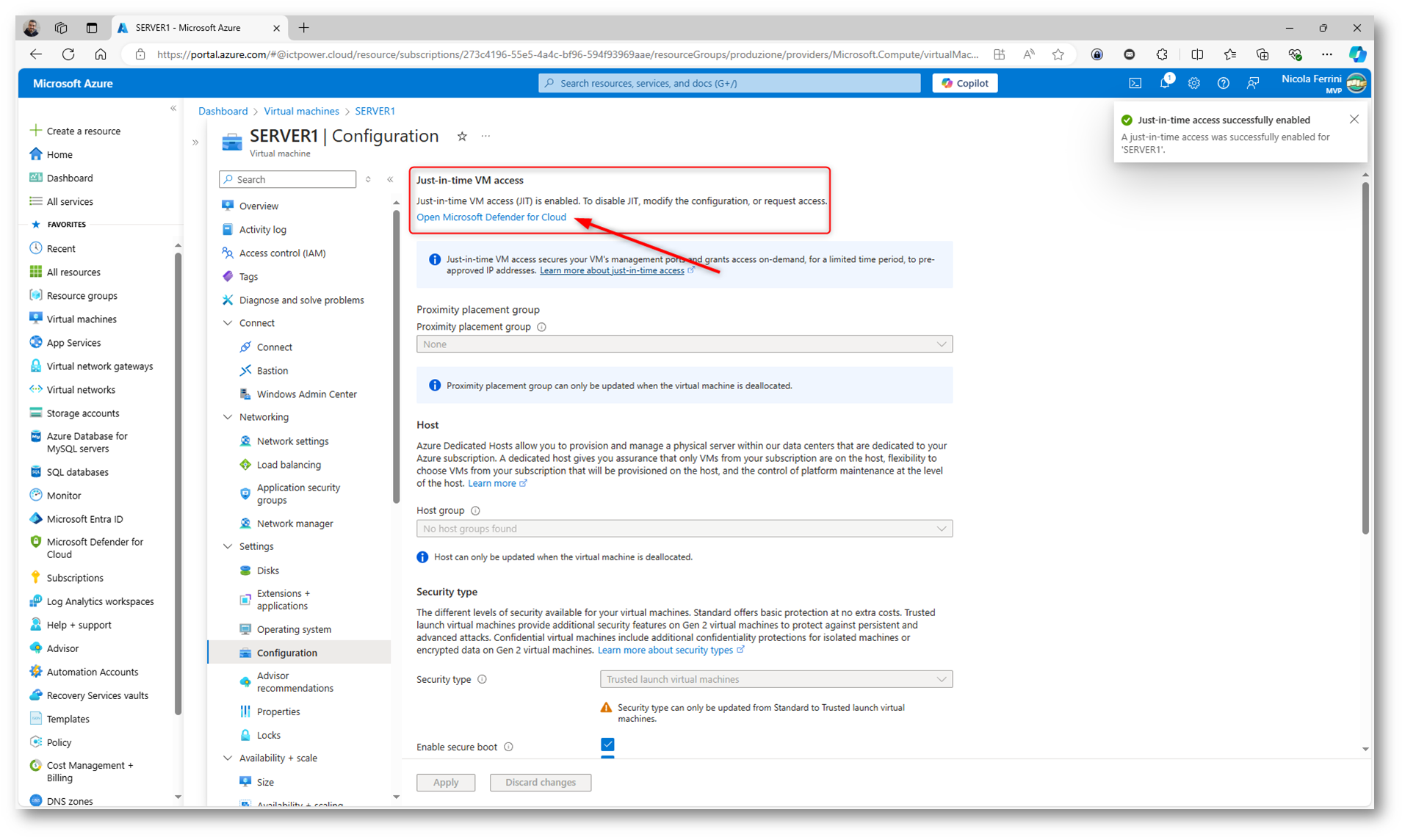The width and height of the screenshot is (1405, 840).
Task: Open the Host group dropdown
Action: tap(685, 529)
